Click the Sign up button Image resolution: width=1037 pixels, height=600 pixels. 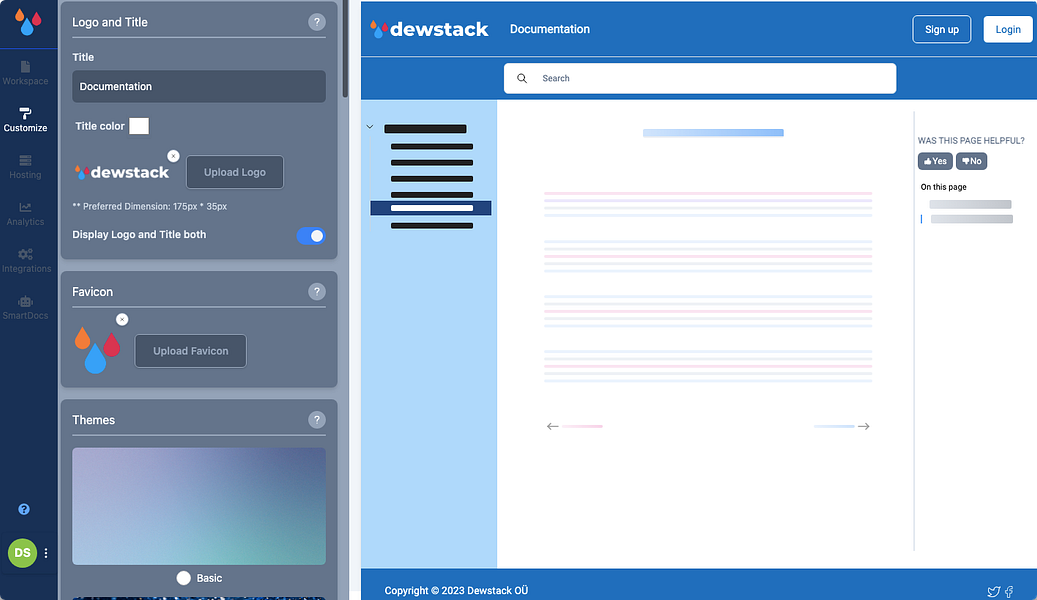pos(942,29)
